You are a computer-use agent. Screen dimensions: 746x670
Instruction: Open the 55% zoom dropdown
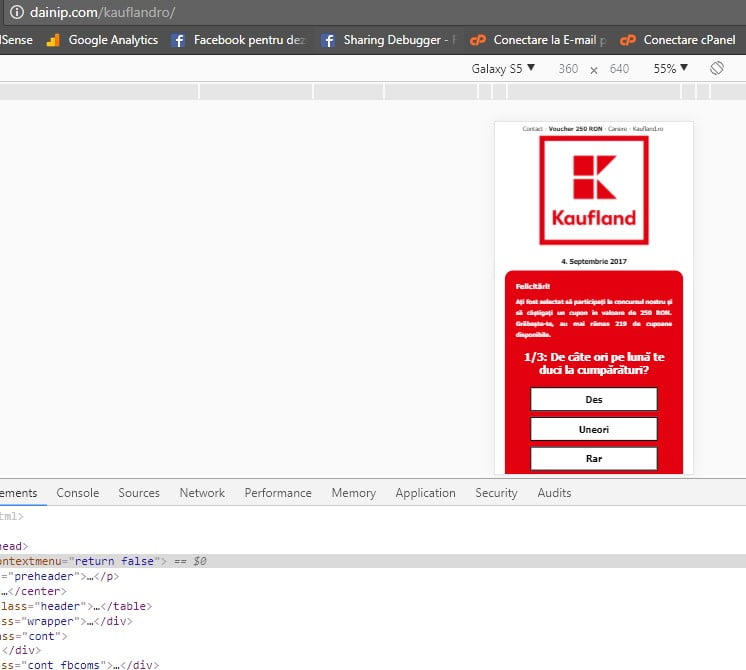click(x=670, y=69)
